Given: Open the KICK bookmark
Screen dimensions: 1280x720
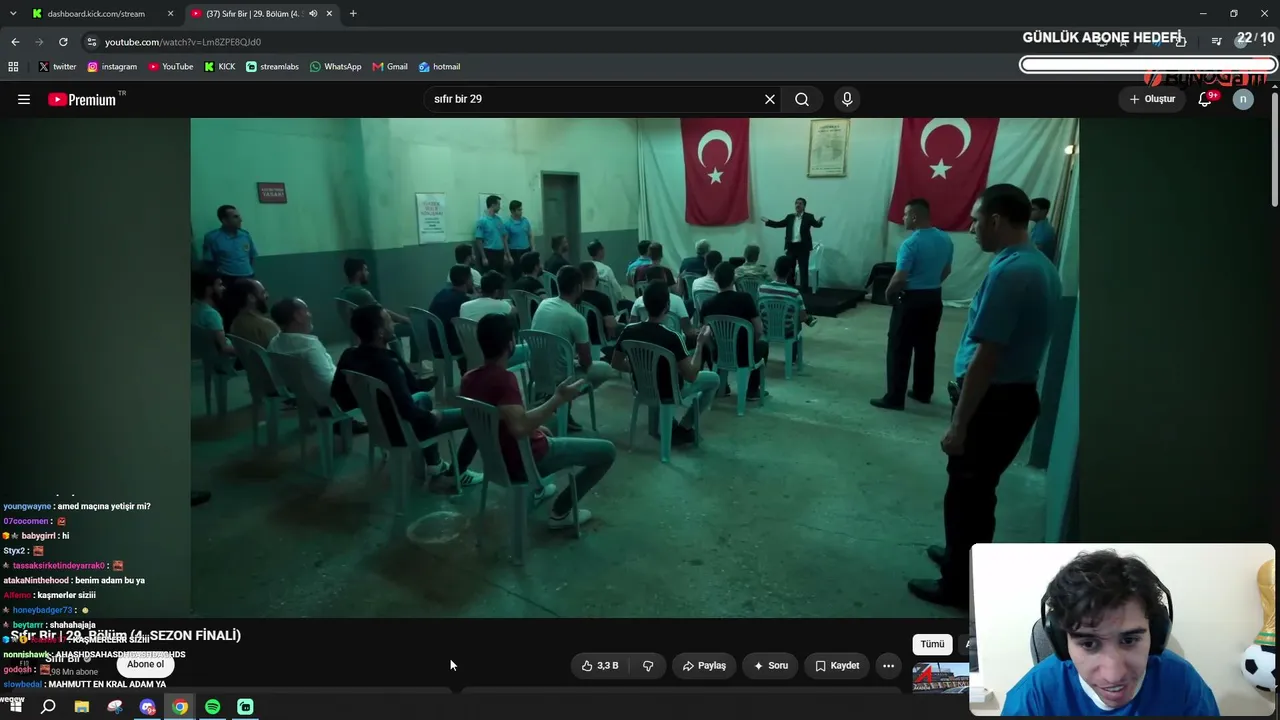Looking at the screenshot, I should tap(220, 67).
